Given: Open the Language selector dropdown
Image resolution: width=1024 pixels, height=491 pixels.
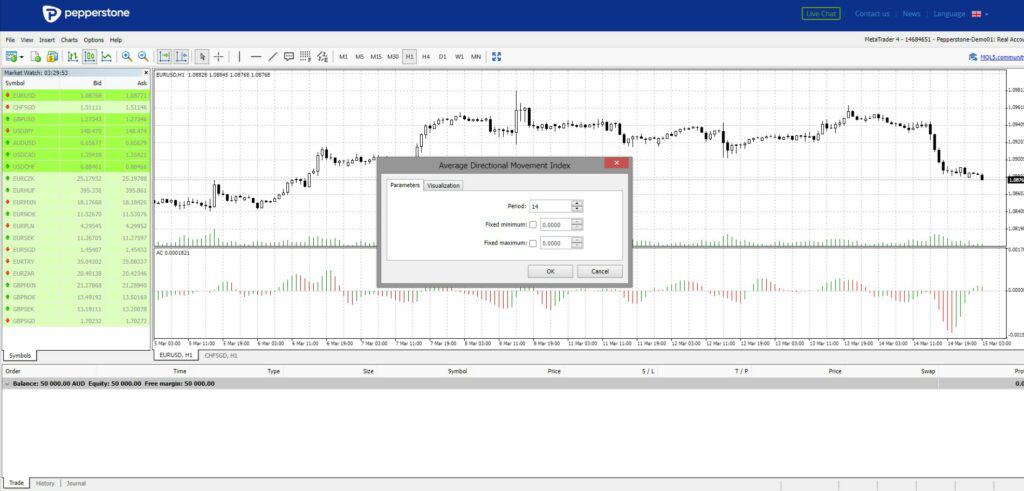Looking at the screenshot, I should pyautogui.click(x=961, y=14).
